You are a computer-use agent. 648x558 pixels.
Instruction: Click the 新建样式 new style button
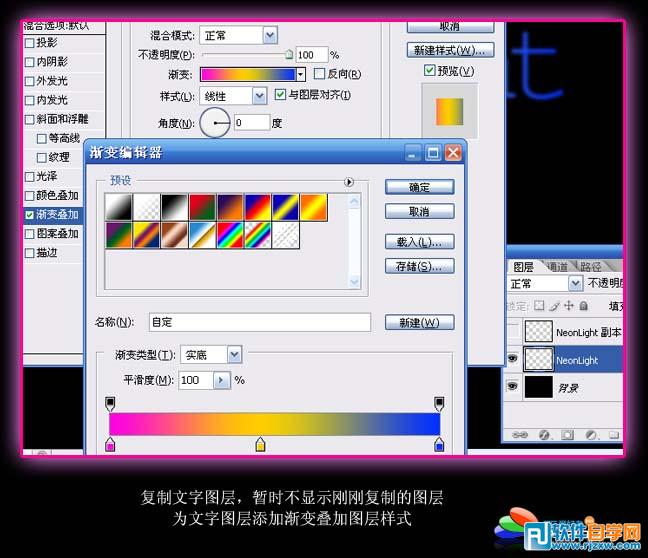point(450,50)
